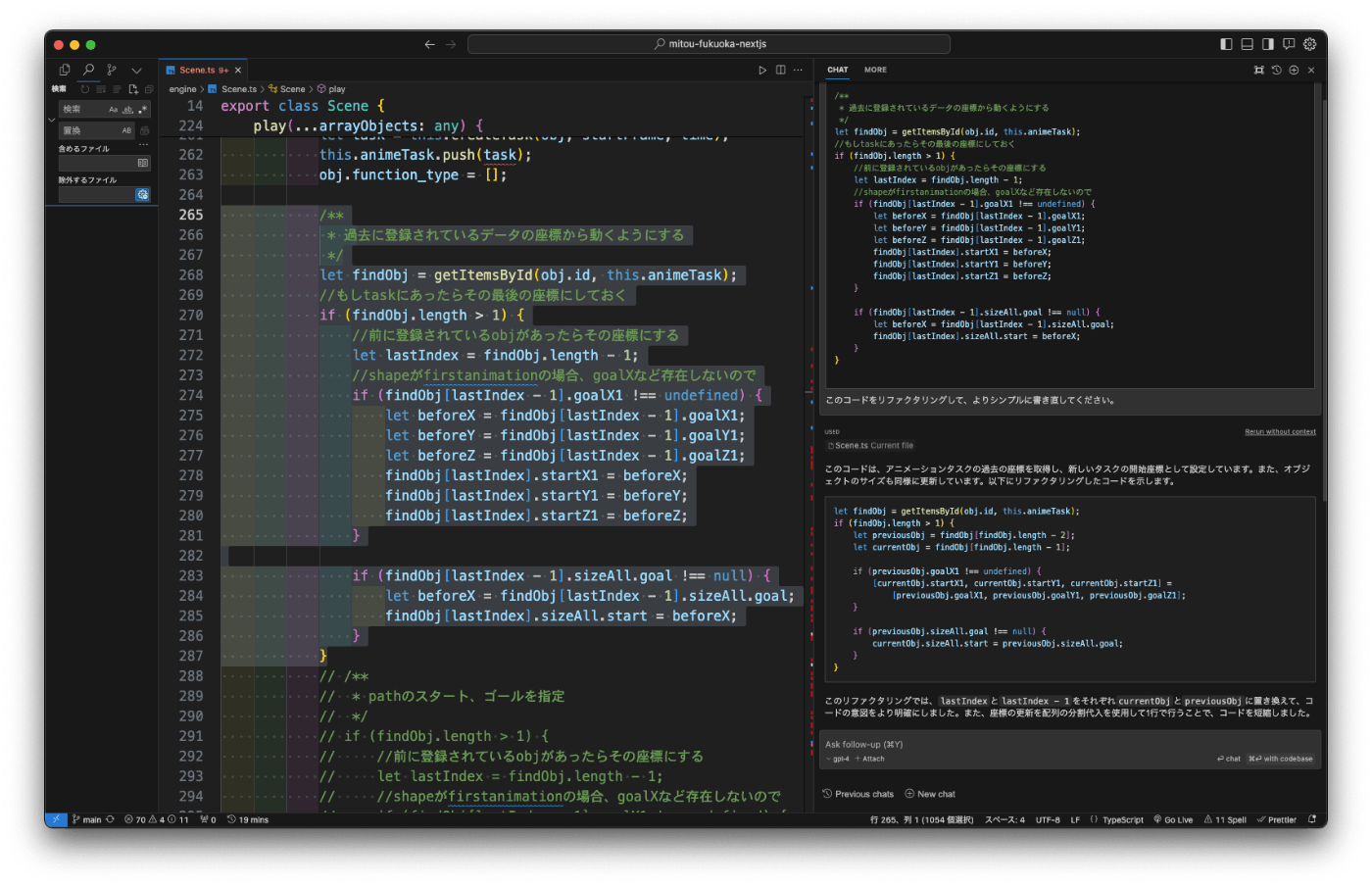Viewport: 1372px width, 887px height.
Task: Click the engine breadcrumb segment
Action: (182, 89)
